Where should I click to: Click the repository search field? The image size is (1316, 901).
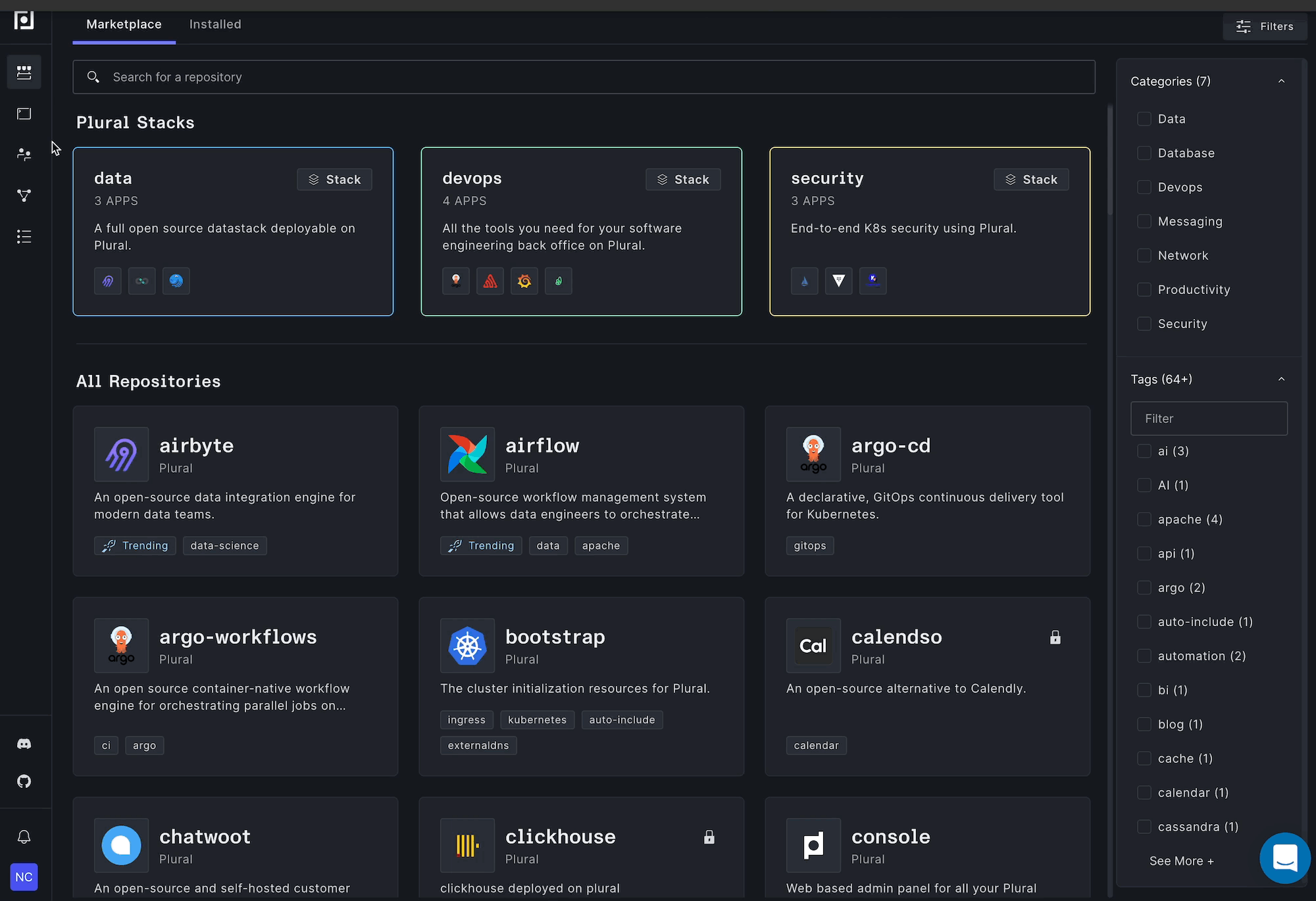point(584,77)
